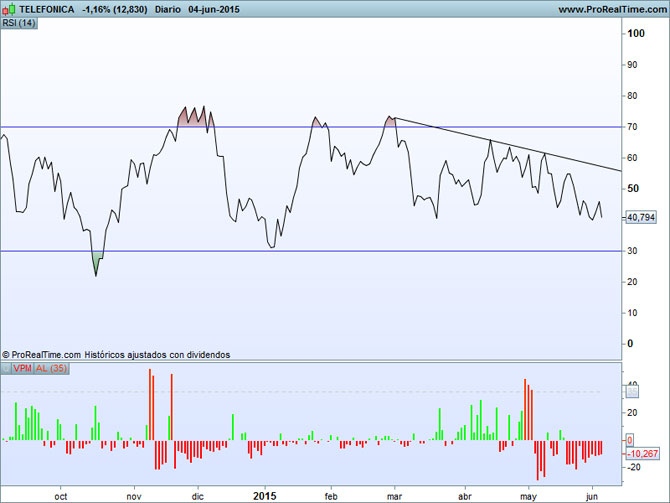The width and height of the screenshot is (670, 503).
Task: Click the 30 oversold level axis label
Action: coord(632,251)
